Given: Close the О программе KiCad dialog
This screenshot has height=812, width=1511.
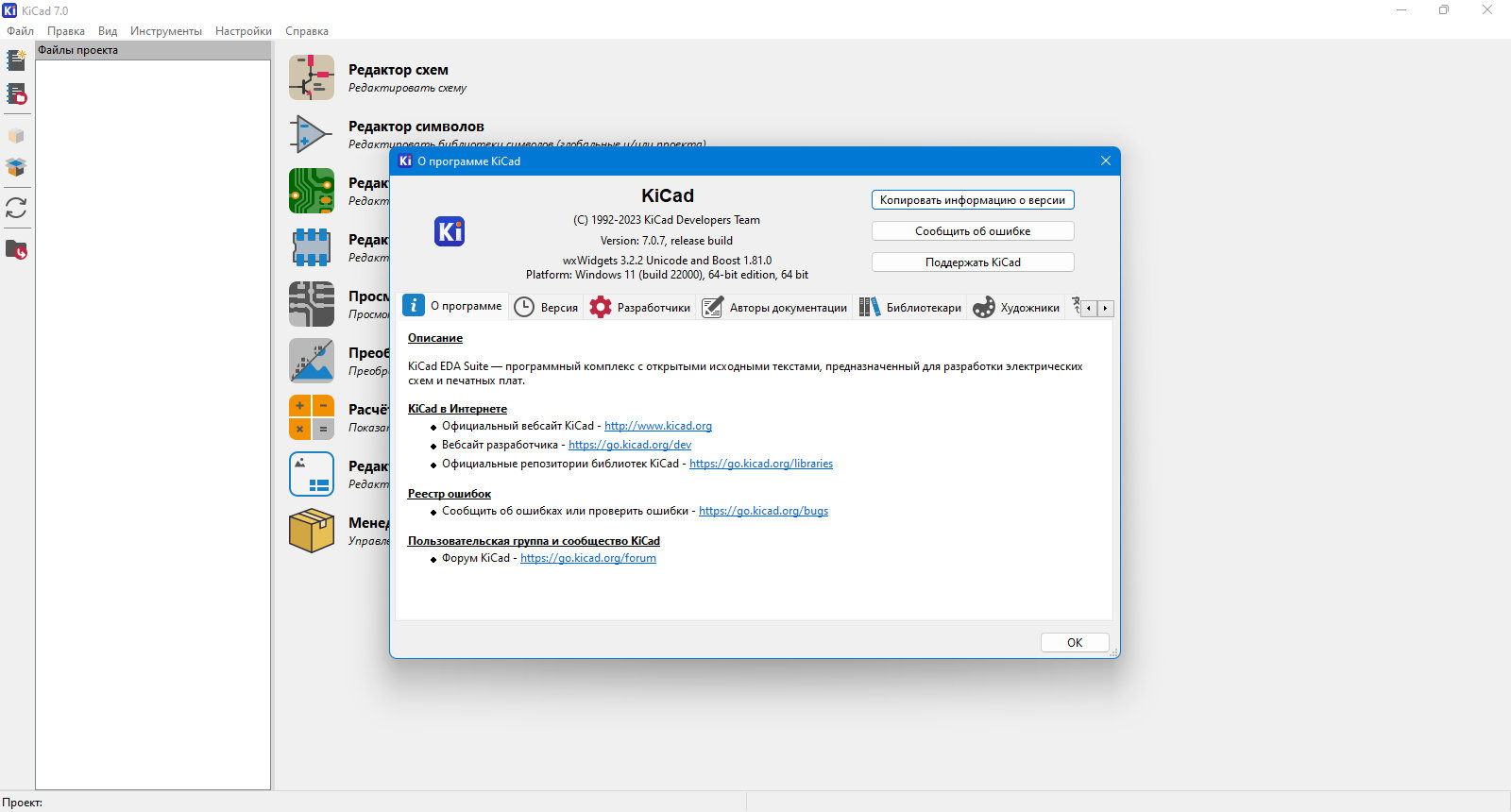Looking at the screenshot, I should (1106, 161).
